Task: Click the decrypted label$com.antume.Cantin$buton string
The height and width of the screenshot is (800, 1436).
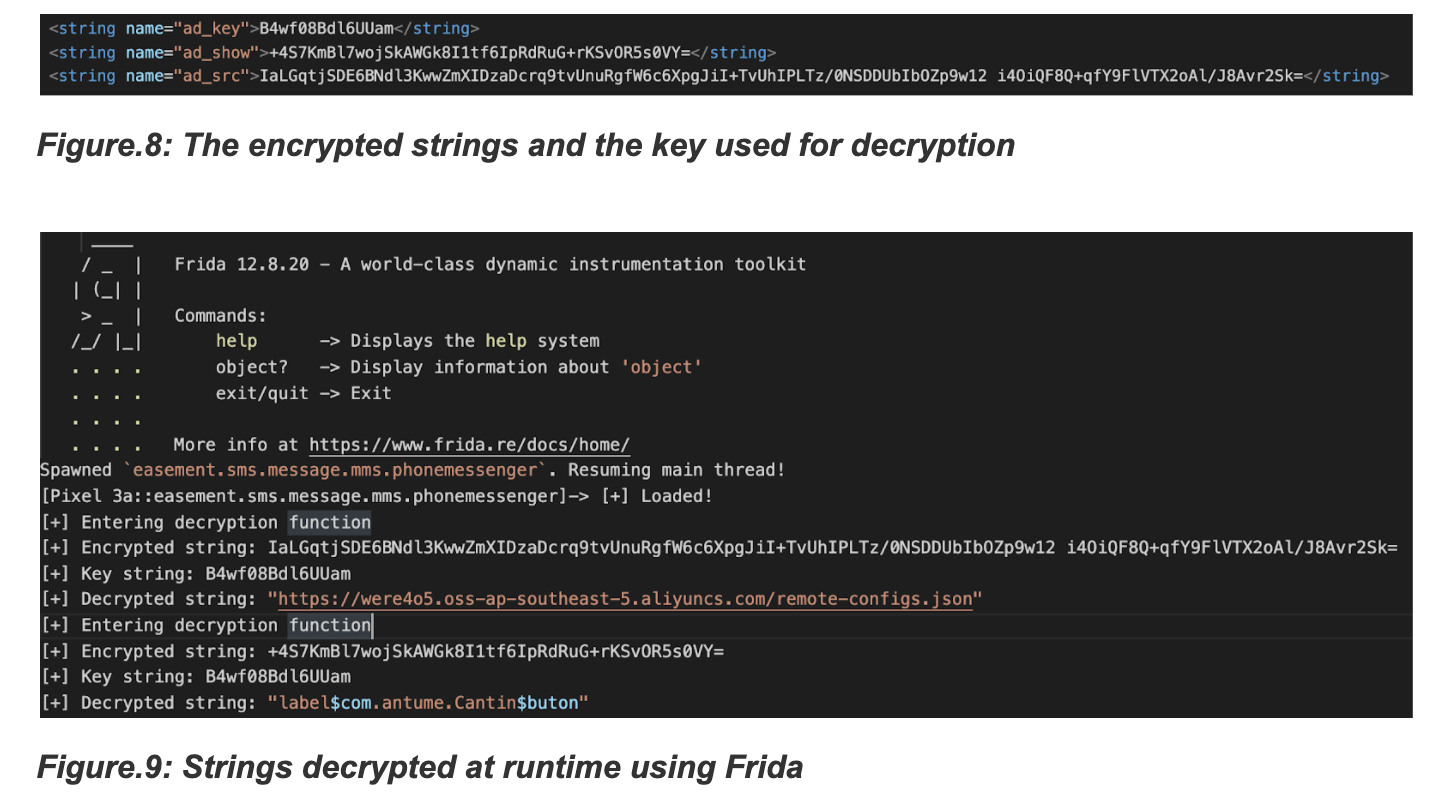Action: coord(428,703)
